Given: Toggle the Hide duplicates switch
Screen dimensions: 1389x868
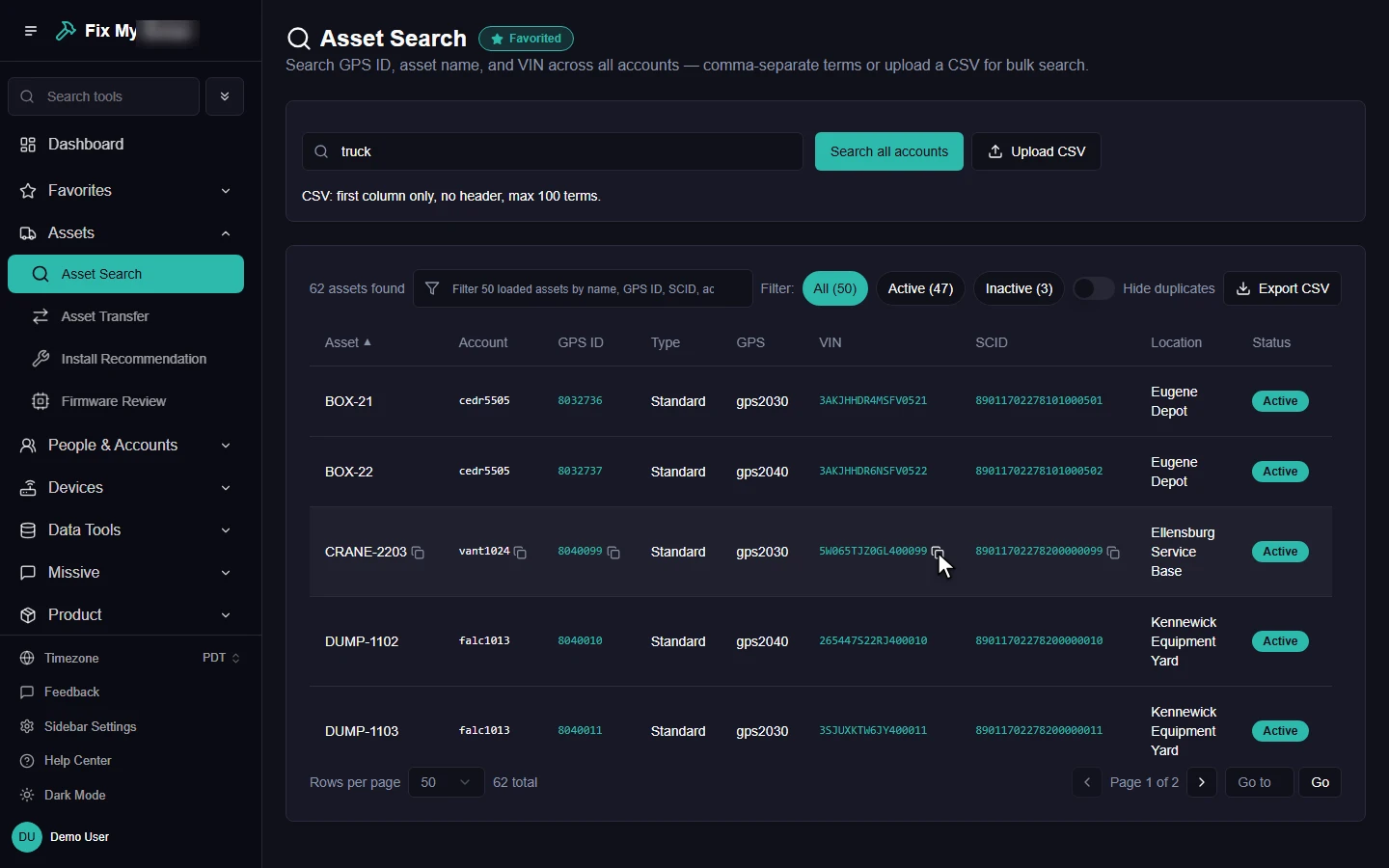Looking at the screenshot, I should 1094,288.
